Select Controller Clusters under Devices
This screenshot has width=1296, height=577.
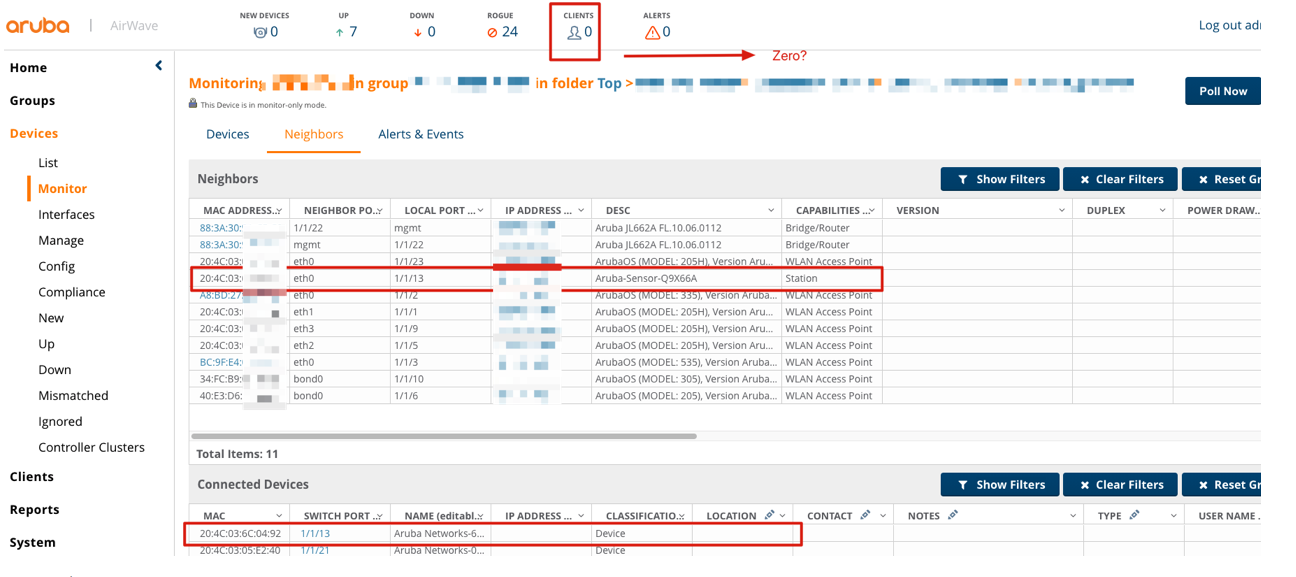(x=91, y=447)
